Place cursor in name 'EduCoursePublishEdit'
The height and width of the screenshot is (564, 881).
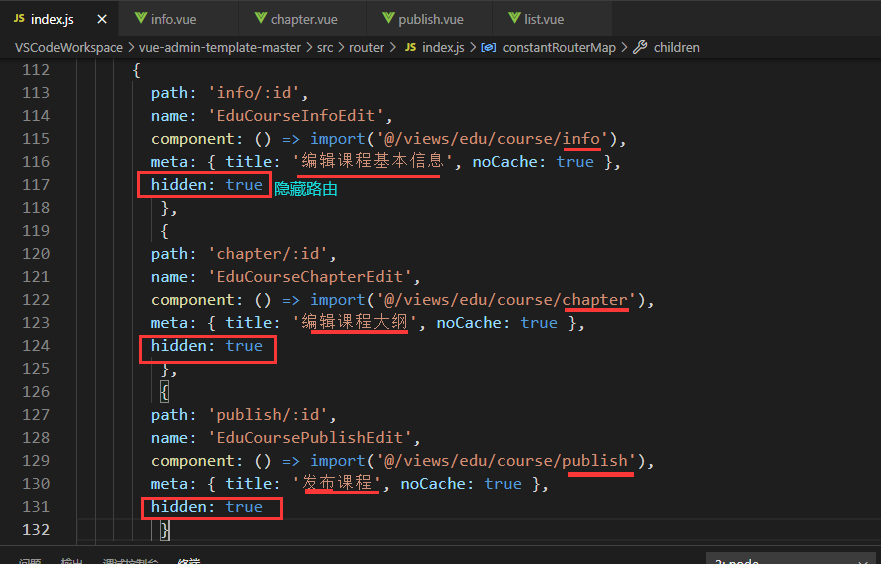pyautogui.click(x=310, y=438)
